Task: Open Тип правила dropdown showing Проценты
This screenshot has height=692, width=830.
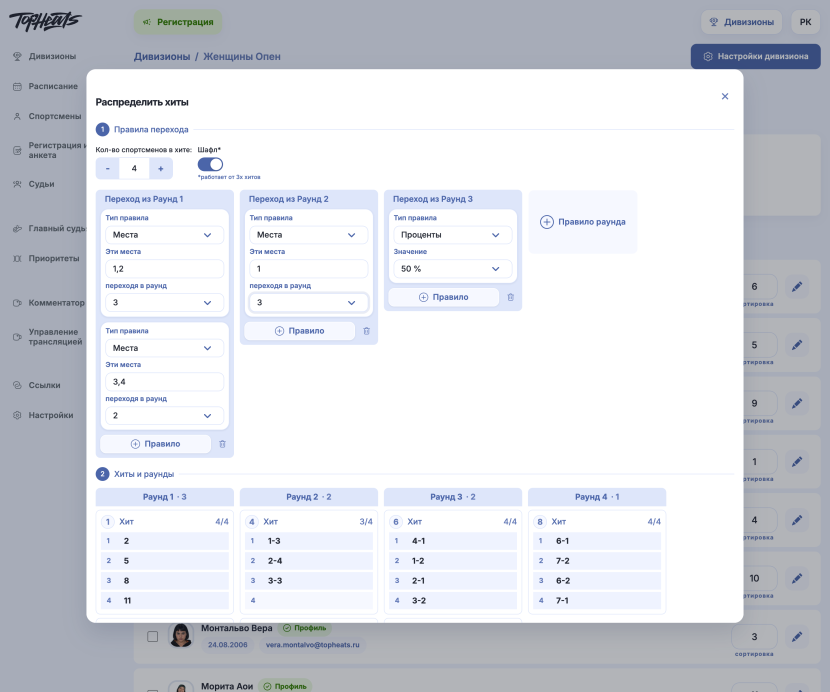Action: pos(453,235)
